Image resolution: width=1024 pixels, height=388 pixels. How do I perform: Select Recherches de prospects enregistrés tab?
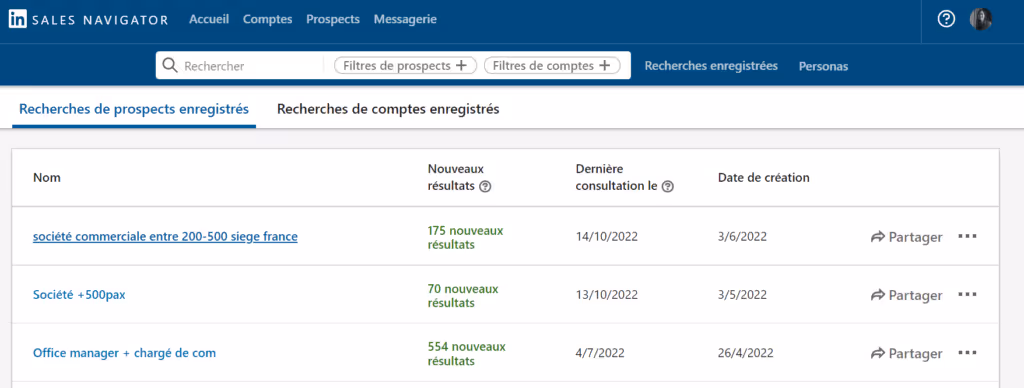click(134, 109)
